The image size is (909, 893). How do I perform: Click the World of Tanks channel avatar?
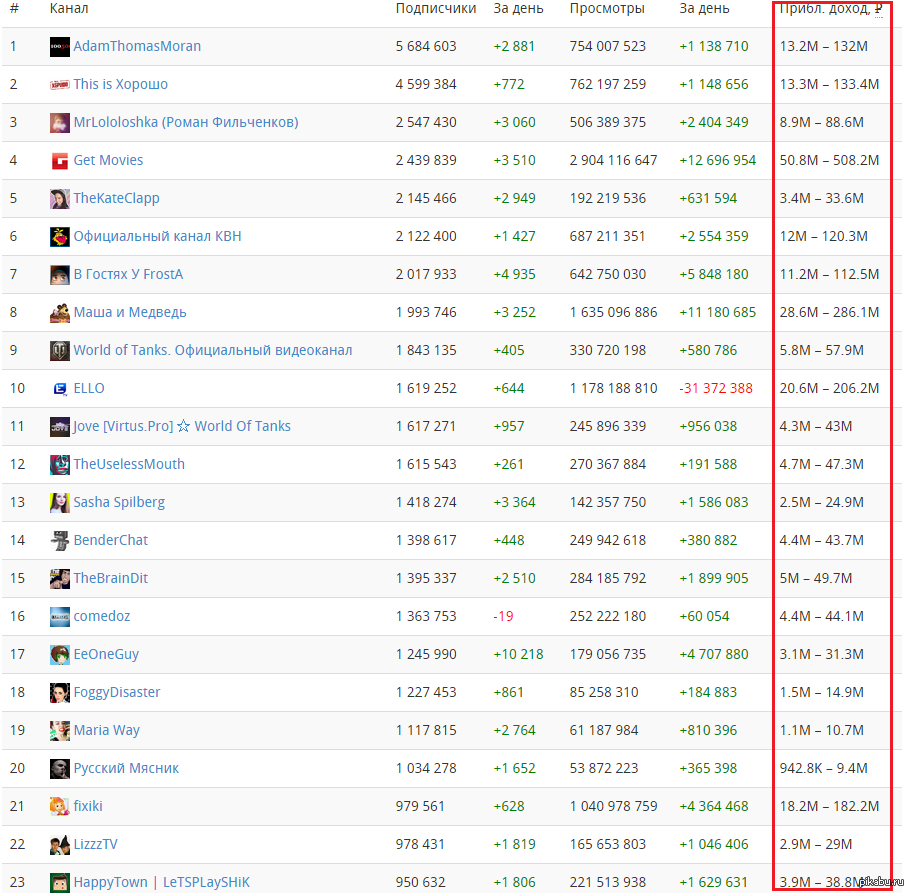tap(60, 350)
